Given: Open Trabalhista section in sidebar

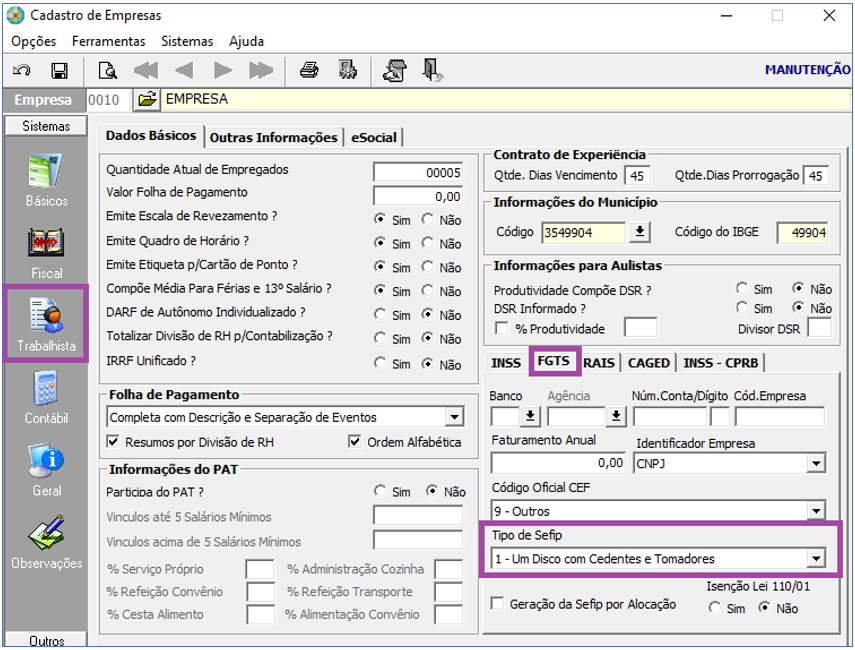Looking at the screenshot, I should [46, 324].
